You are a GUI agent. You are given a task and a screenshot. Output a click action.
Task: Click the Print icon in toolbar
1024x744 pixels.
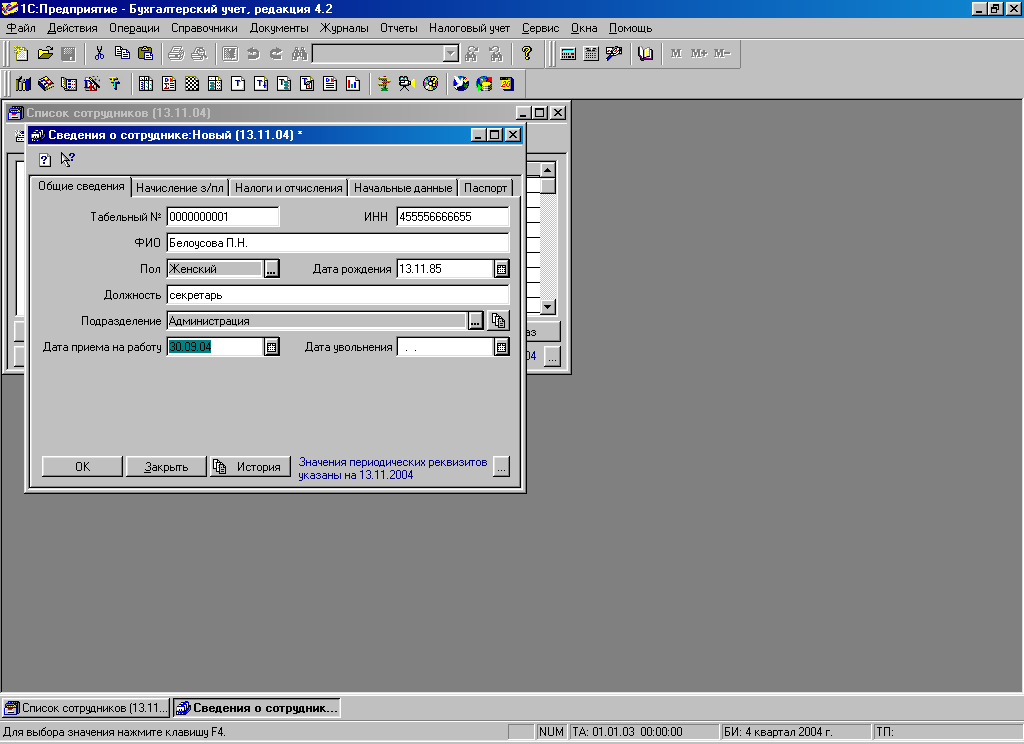point(176,54)
